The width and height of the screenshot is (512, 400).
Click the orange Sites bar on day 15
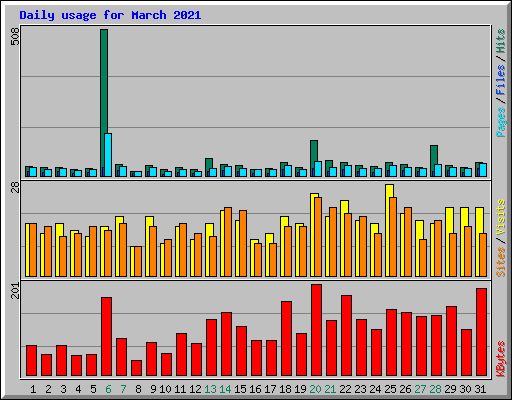click(x=243, y=243)
